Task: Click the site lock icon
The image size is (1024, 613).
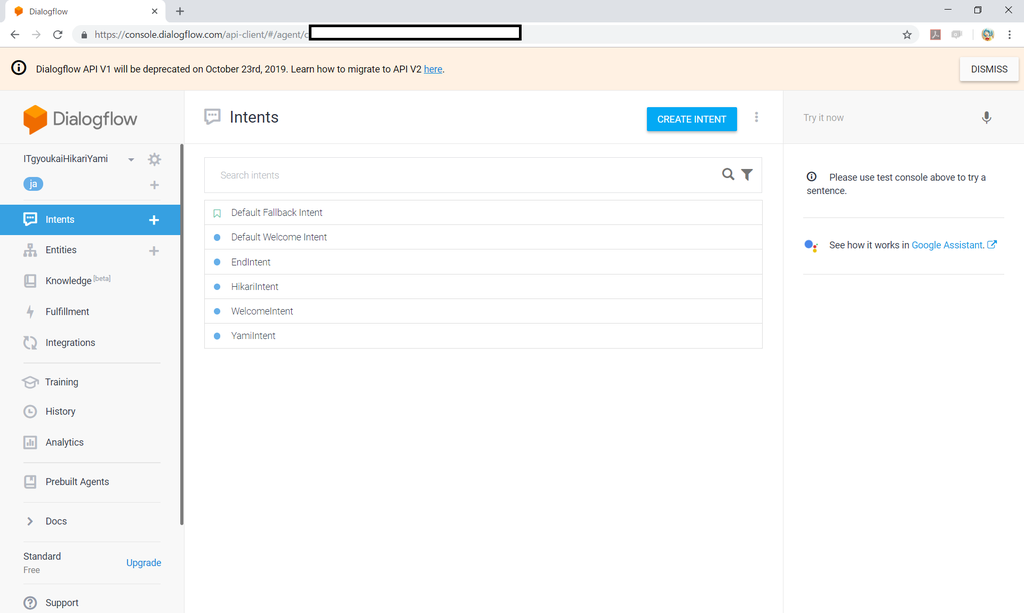Action: pos(84,35)
